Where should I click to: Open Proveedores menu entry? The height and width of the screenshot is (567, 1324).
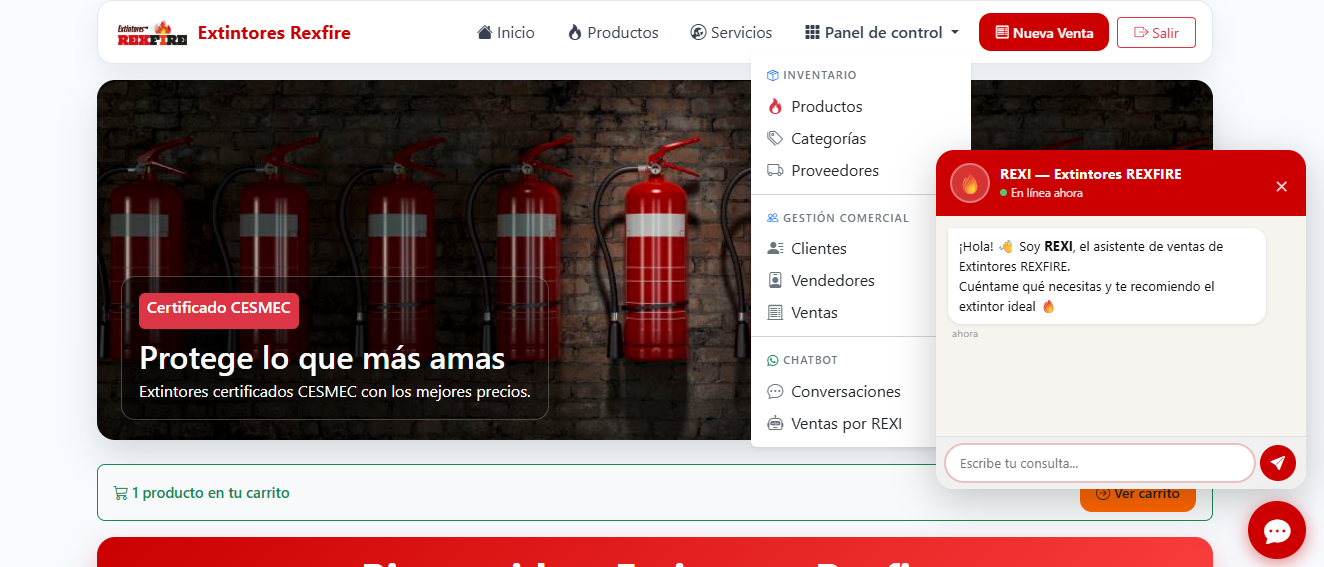(861, 170)
